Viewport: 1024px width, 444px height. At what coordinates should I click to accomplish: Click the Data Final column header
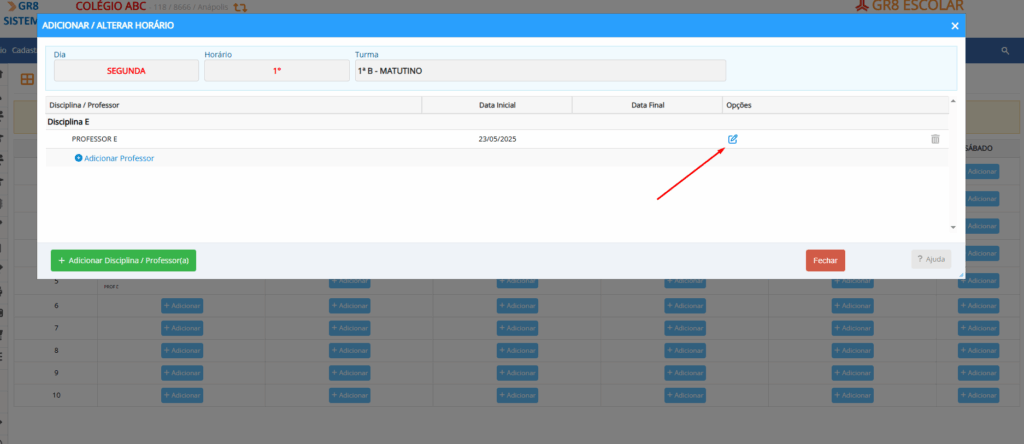(647, 105)
